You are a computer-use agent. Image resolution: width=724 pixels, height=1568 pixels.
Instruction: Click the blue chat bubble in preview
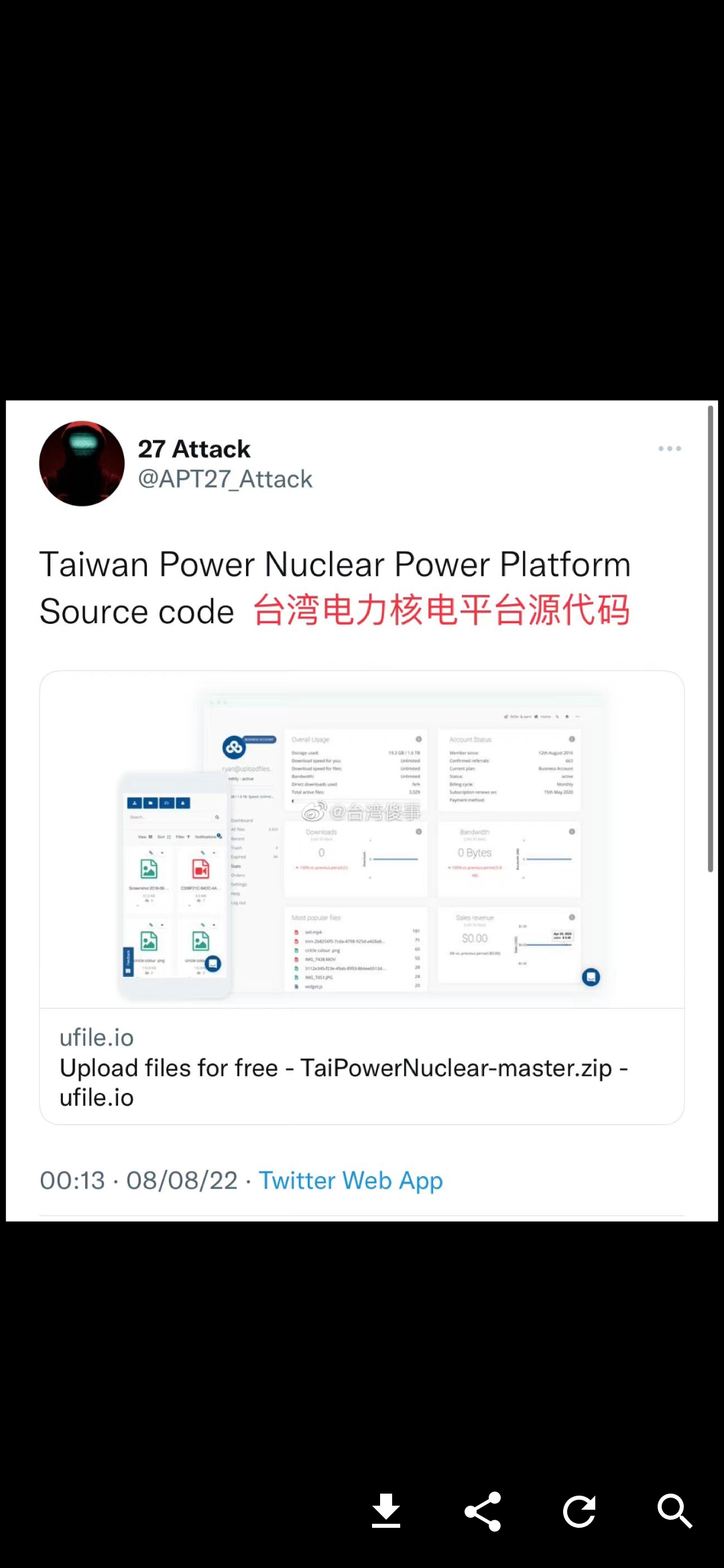tap(591, 977)
